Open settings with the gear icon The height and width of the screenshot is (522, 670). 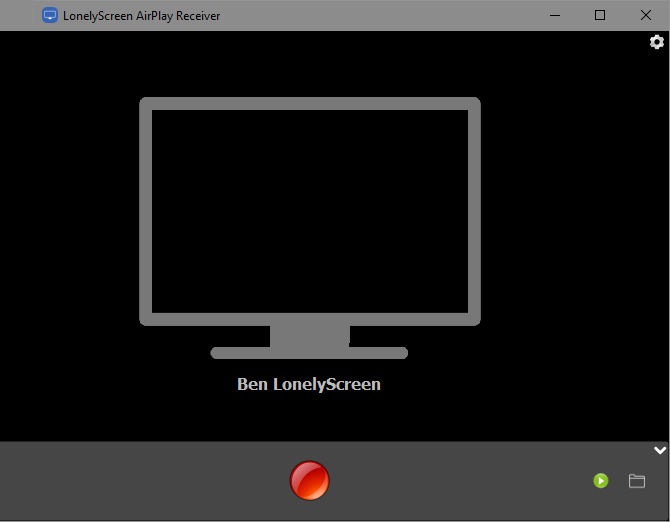point(657,42)
